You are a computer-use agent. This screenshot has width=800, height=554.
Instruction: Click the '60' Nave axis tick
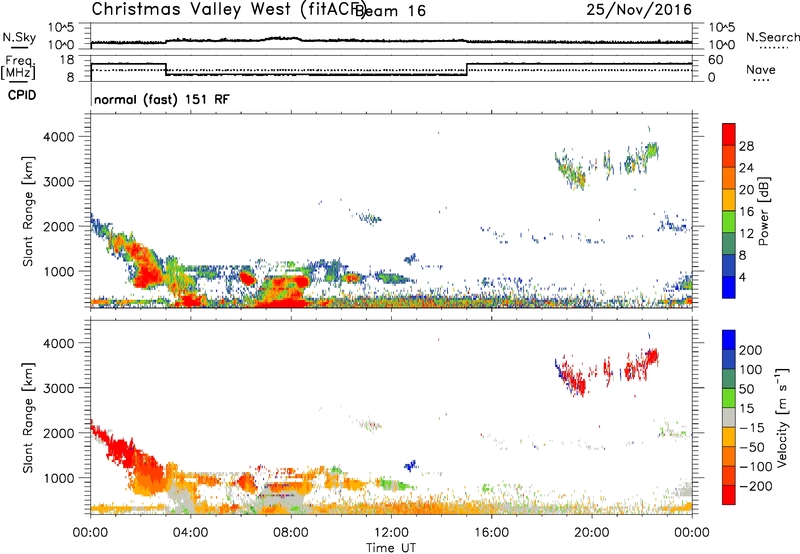tap(716, 60)
